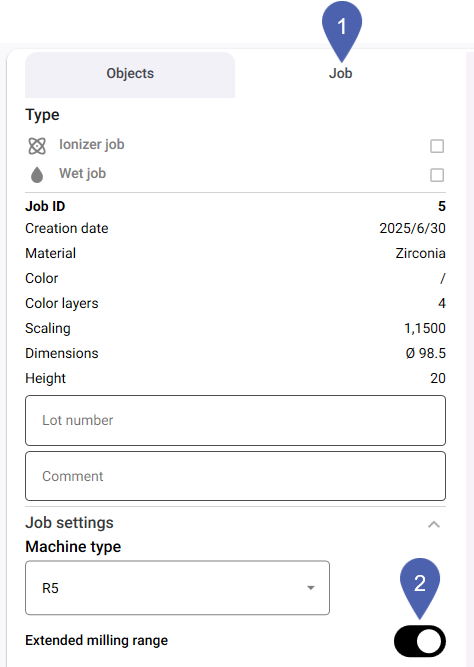Click the Job ID value 5

(442, 206)
